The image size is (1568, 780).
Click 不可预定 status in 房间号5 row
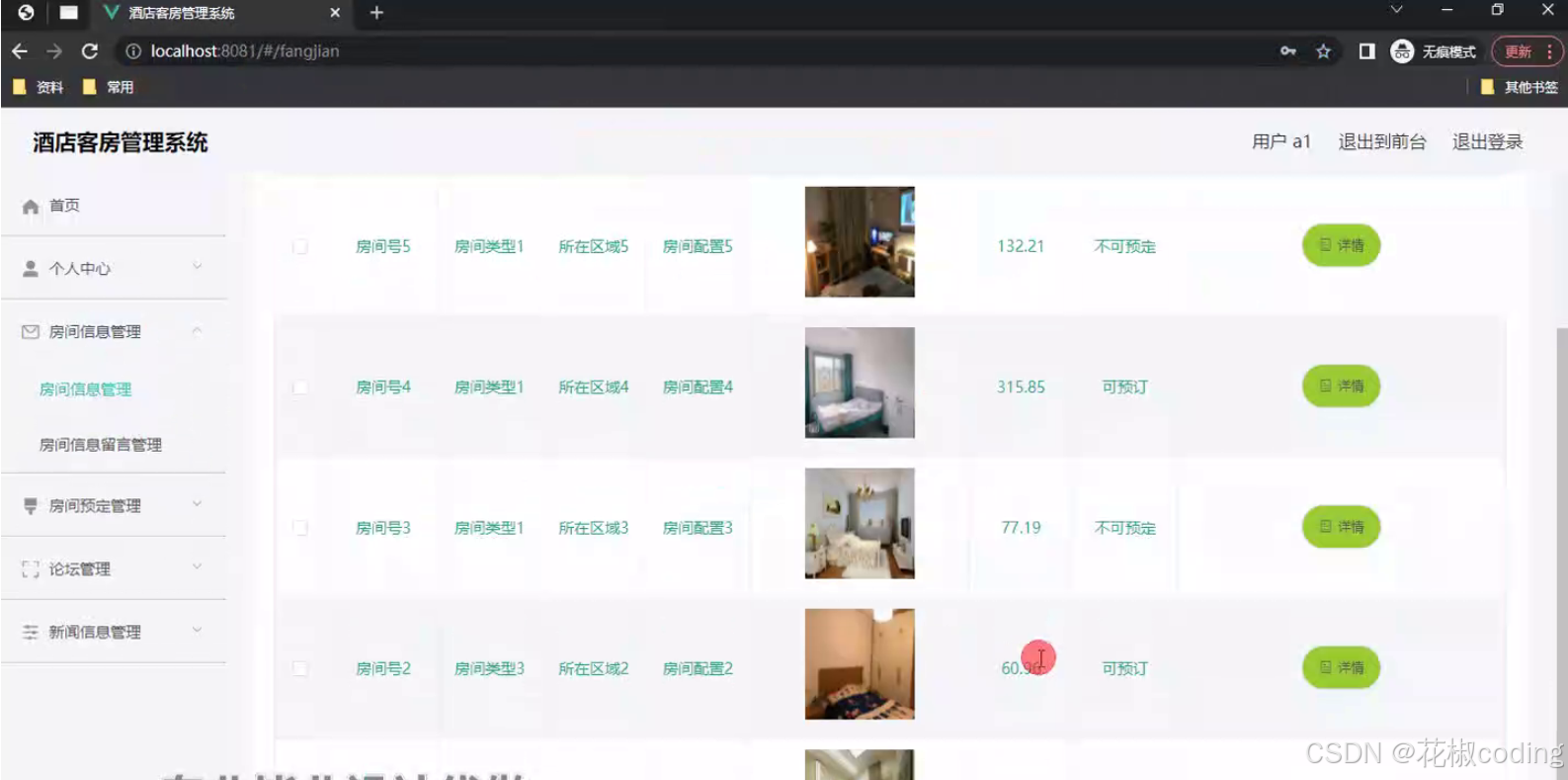pyautogui.click(x=1124, y=246)
